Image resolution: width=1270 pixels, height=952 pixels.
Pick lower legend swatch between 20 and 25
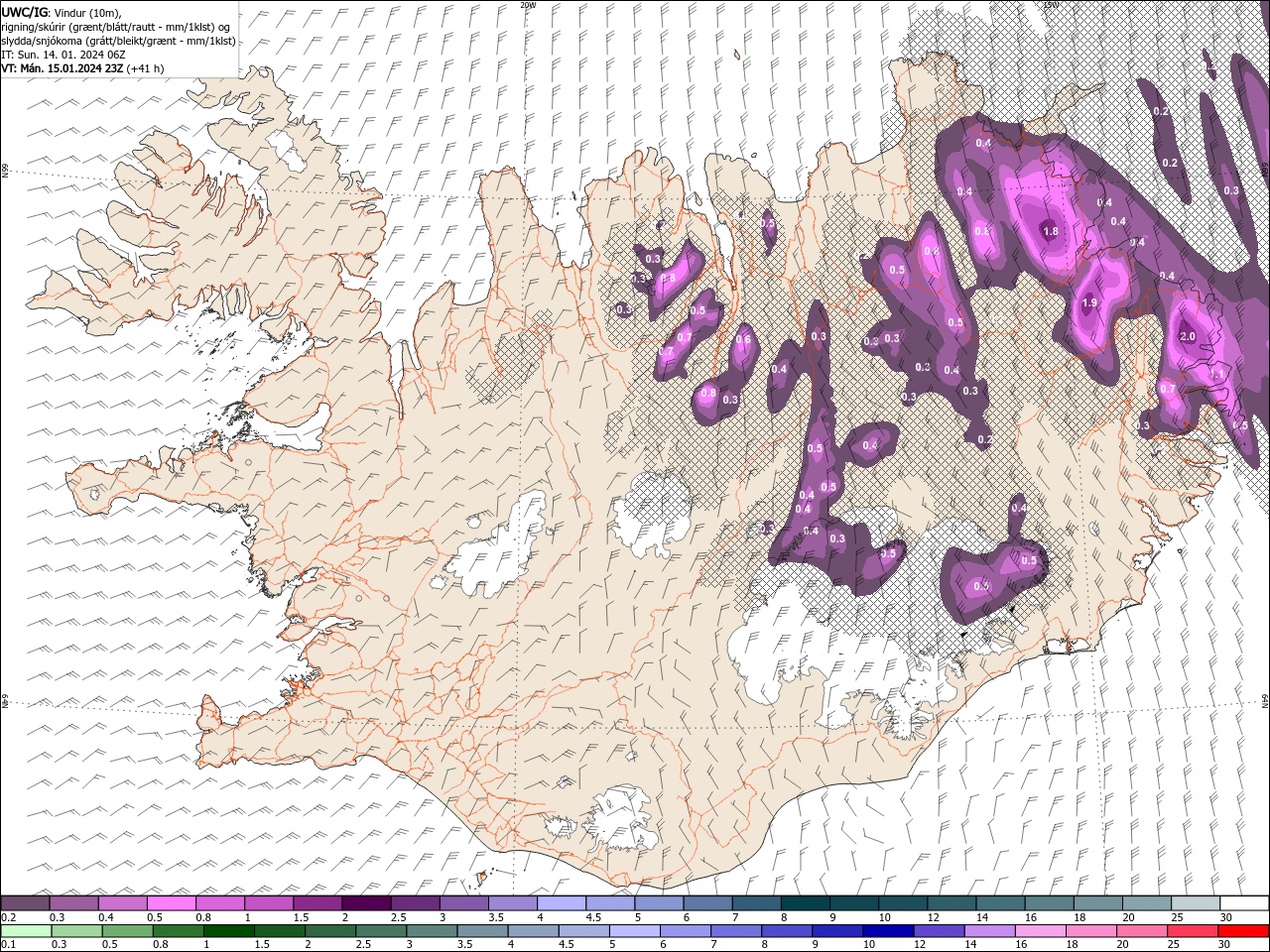[1143, 931]
